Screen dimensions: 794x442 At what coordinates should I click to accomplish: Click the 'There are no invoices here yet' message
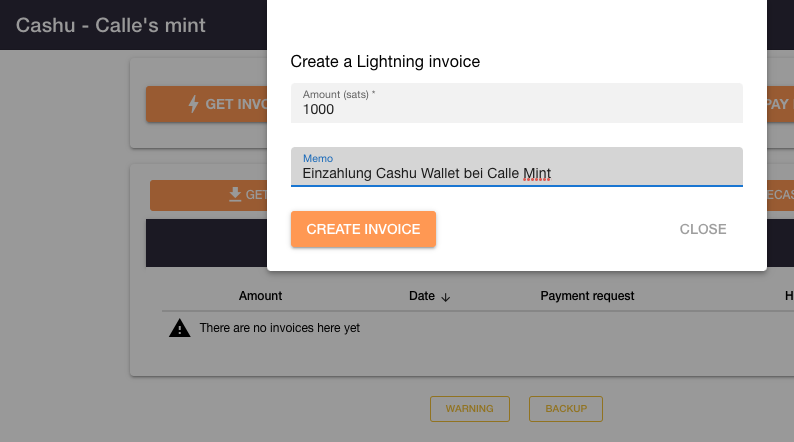tap(280, 328)
